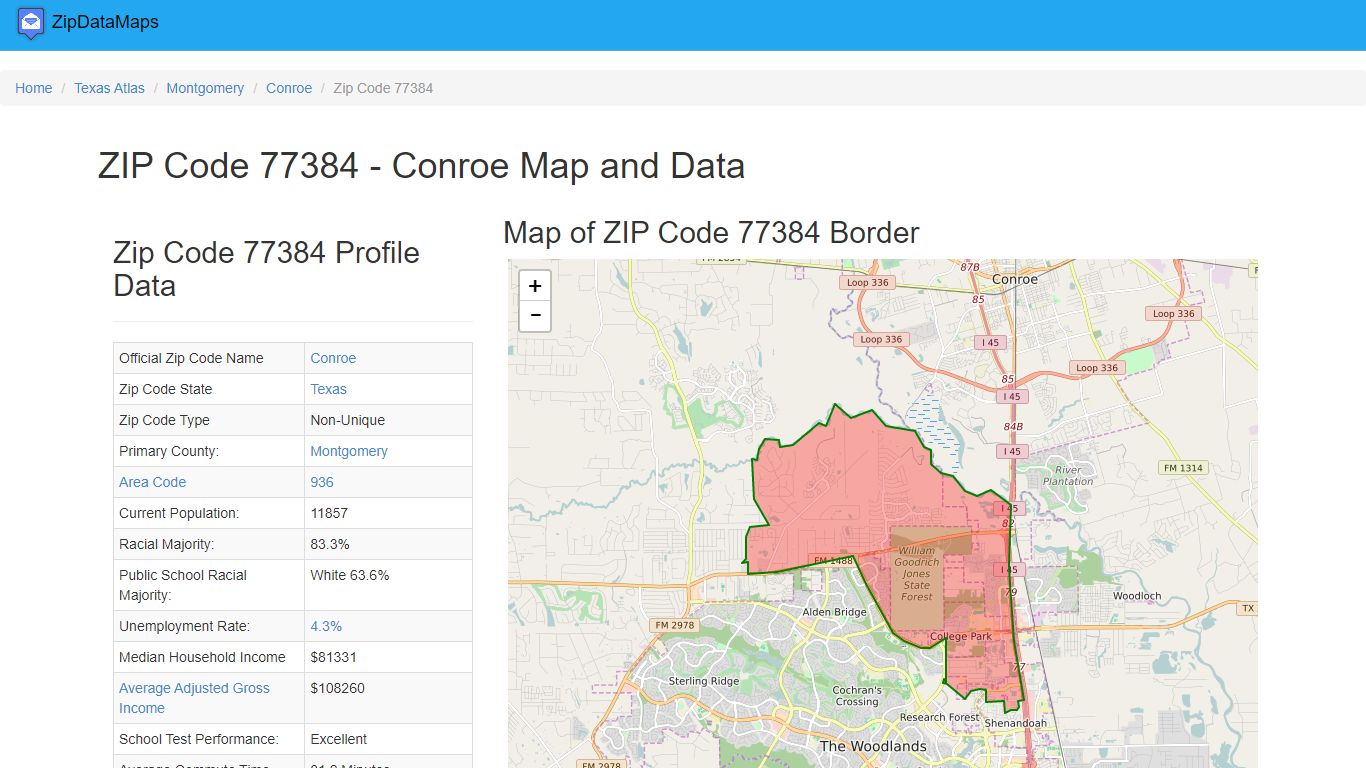1366x768 pixels.
Task: Click Cochran's Crossing label on map
Action: tap(857, 696)
